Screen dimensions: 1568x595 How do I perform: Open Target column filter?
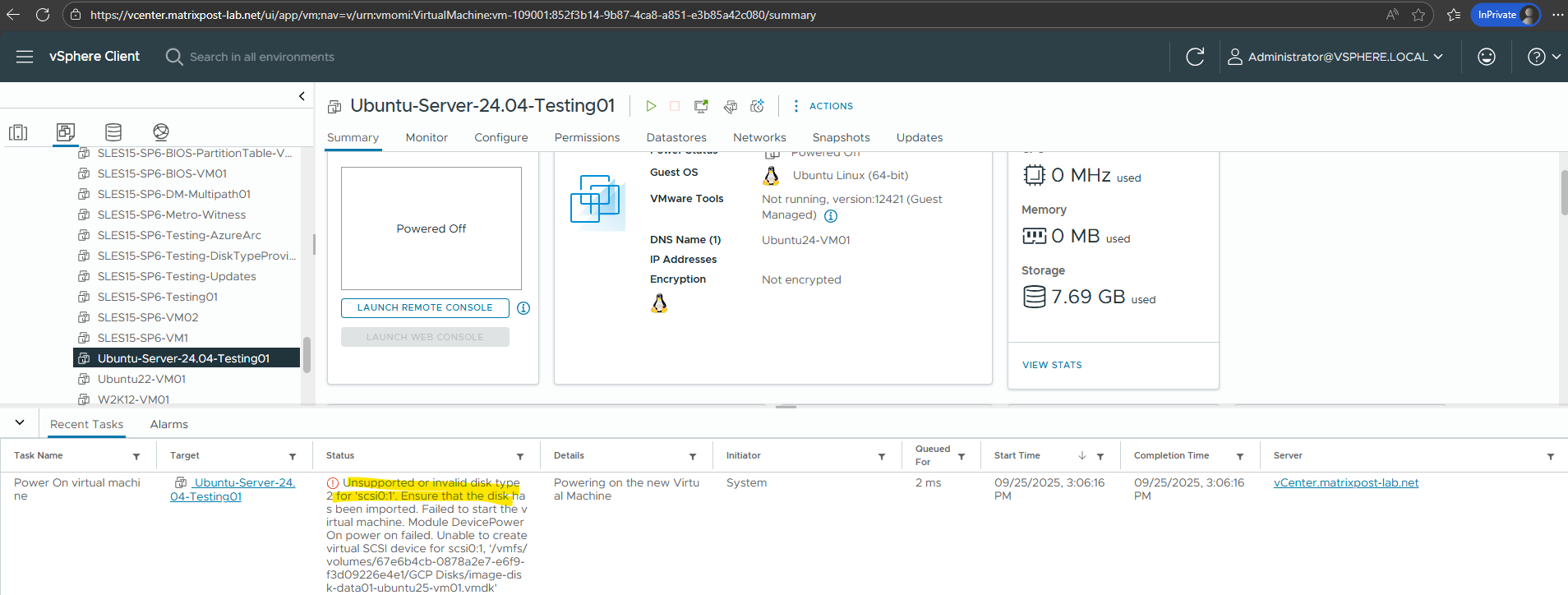click(x=293, y=457)
